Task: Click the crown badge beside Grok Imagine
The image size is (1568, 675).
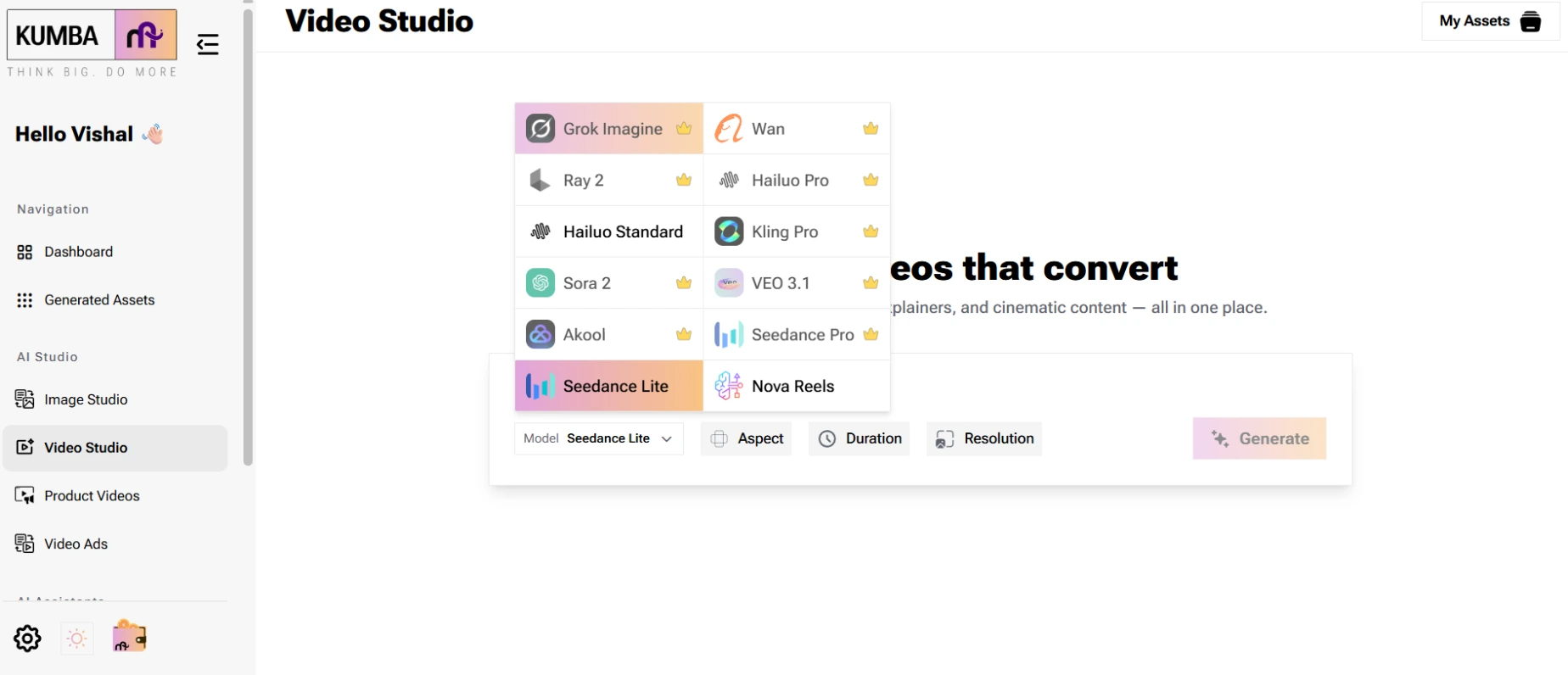Action: (684, 129)
